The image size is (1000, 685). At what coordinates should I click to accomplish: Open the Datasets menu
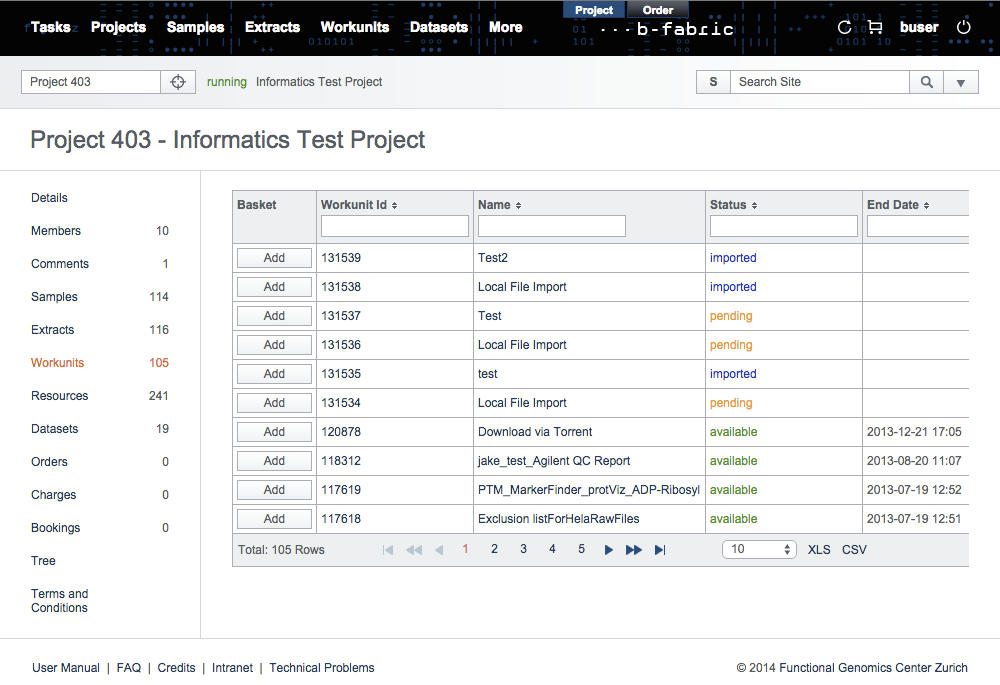439,27
